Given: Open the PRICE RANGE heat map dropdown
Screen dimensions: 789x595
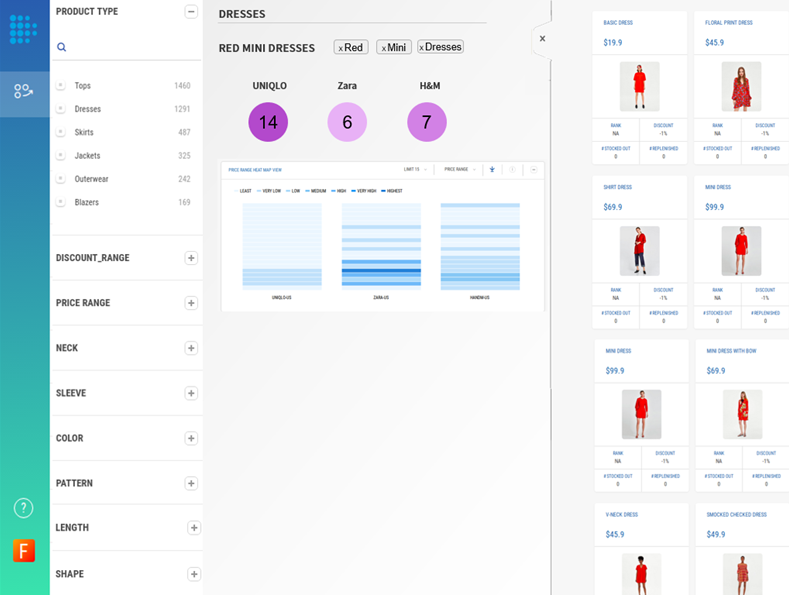Looking at the screenshot, I should 460,170.
